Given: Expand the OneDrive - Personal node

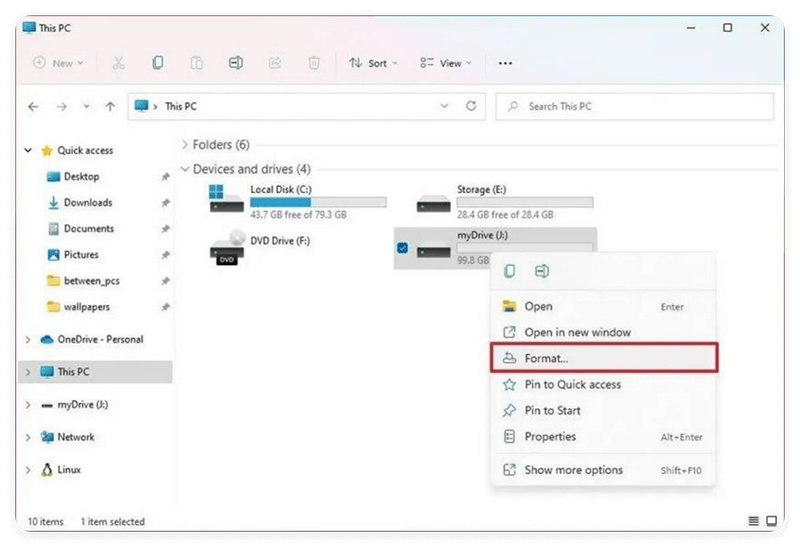Looking at the screenshot, I should (28, 339).
